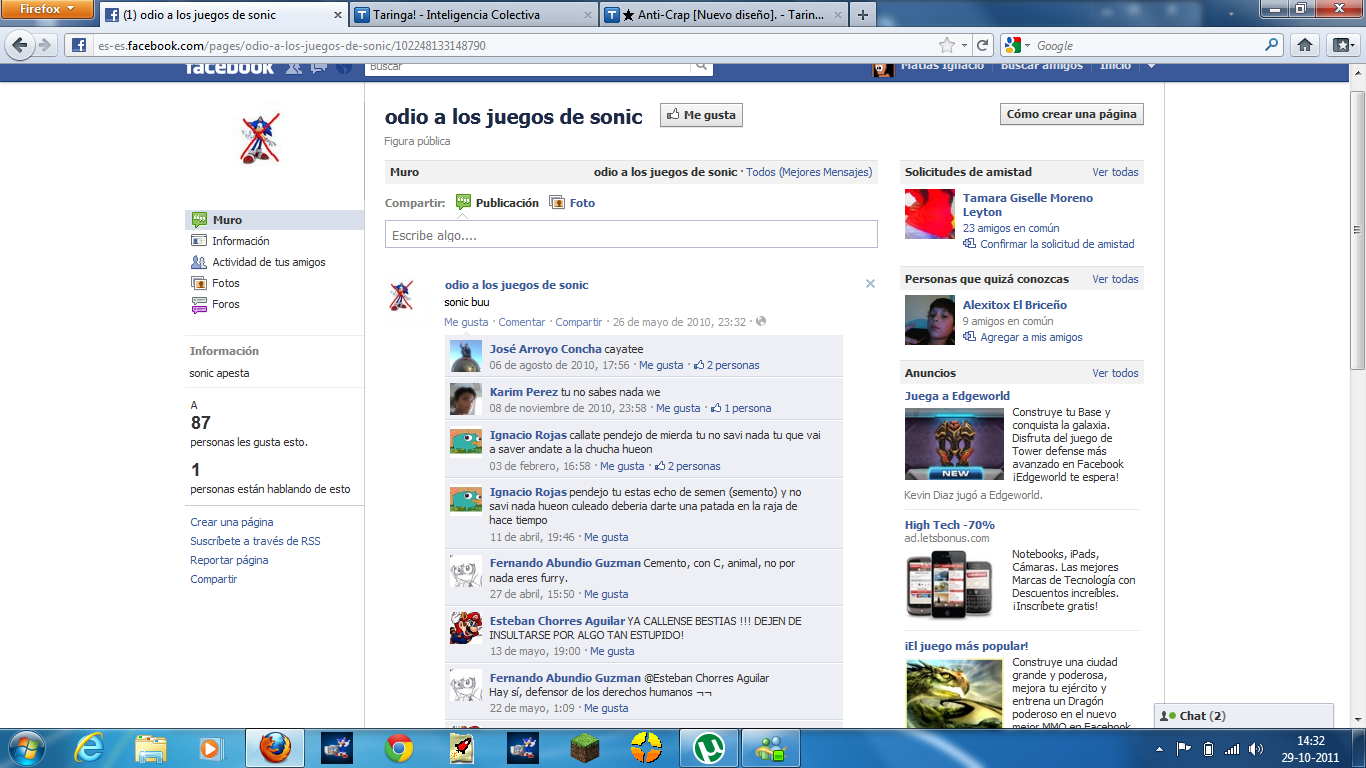Select Muro in the left sidebar
Image resolution: width=1366 pixels, height=768 pixels.
(x=275, y=220)
